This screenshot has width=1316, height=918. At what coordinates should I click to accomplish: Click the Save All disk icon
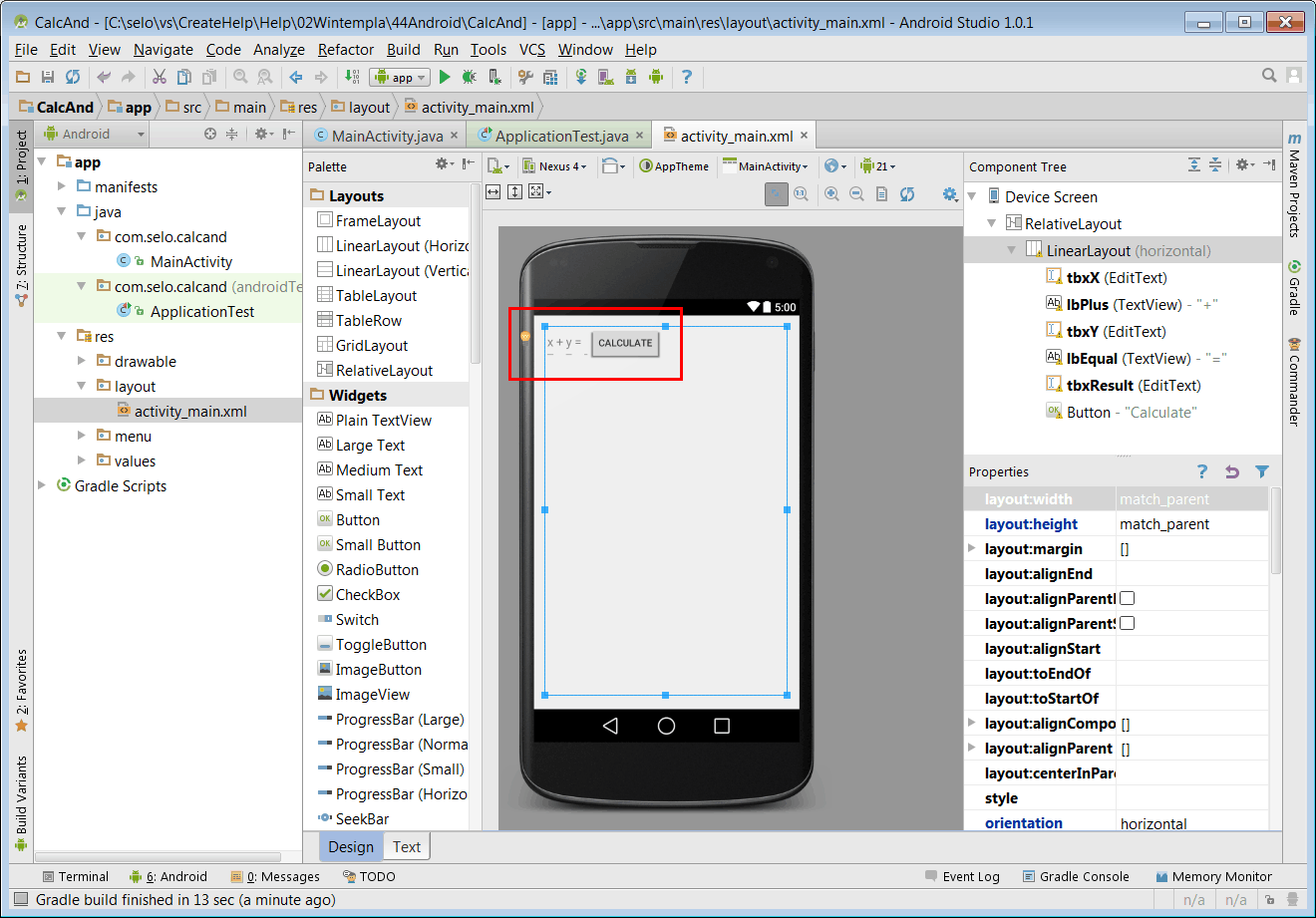coord(47,77)
